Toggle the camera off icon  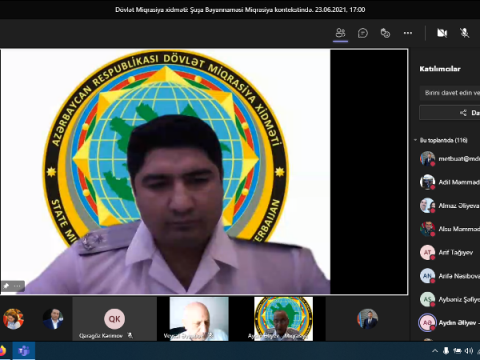click(442, 33)
